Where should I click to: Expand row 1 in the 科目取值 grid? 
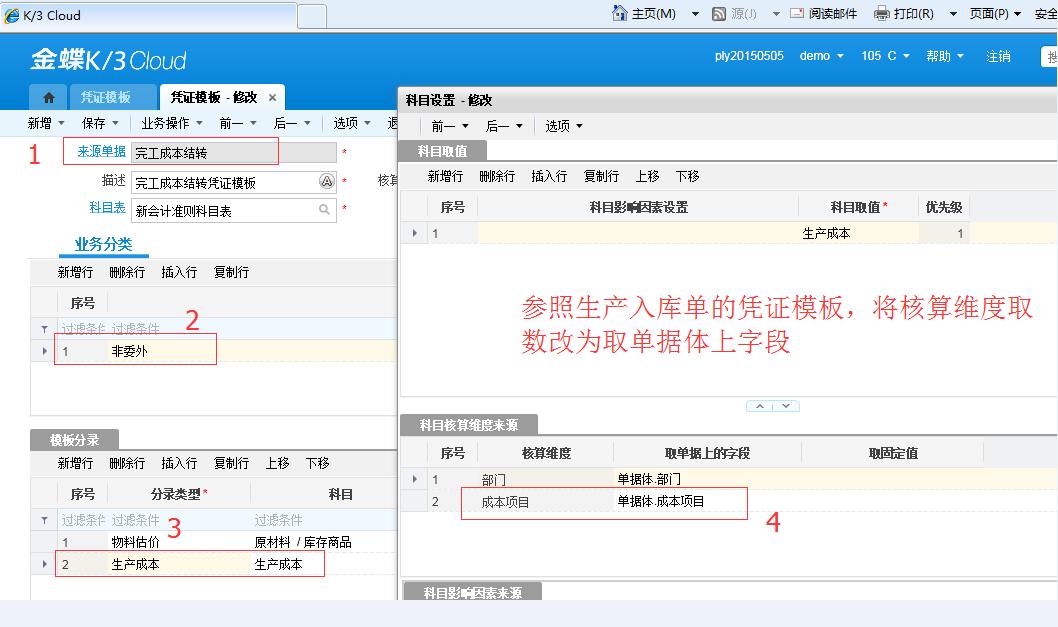coord(415,231)
